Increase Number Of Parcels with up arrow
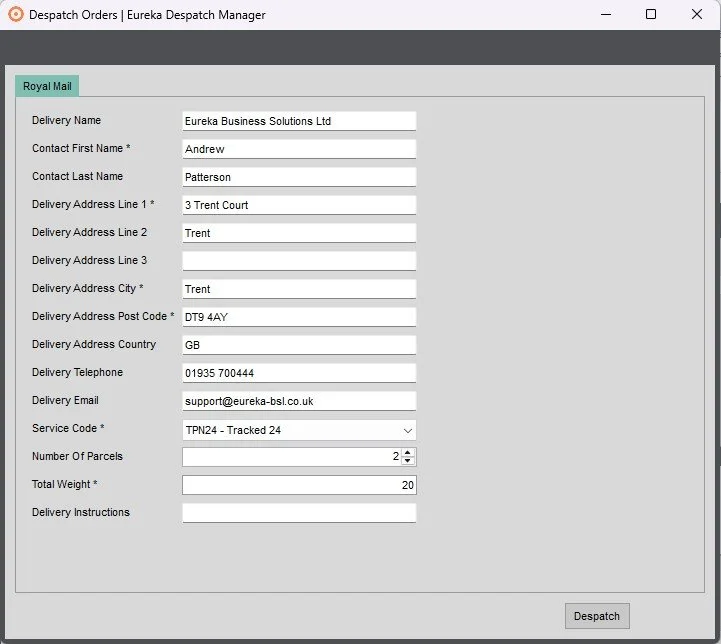 407,453
